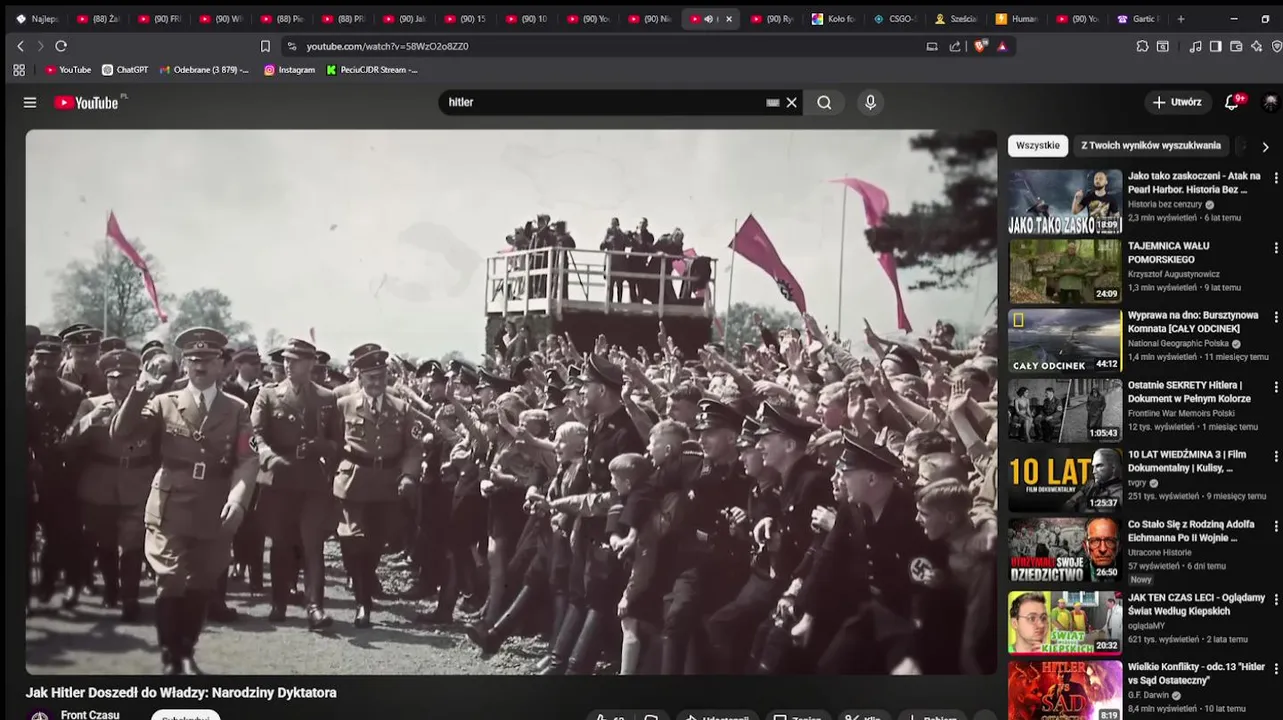
Task: Open Brave Shields lion icon
Action: click(980, 46)
